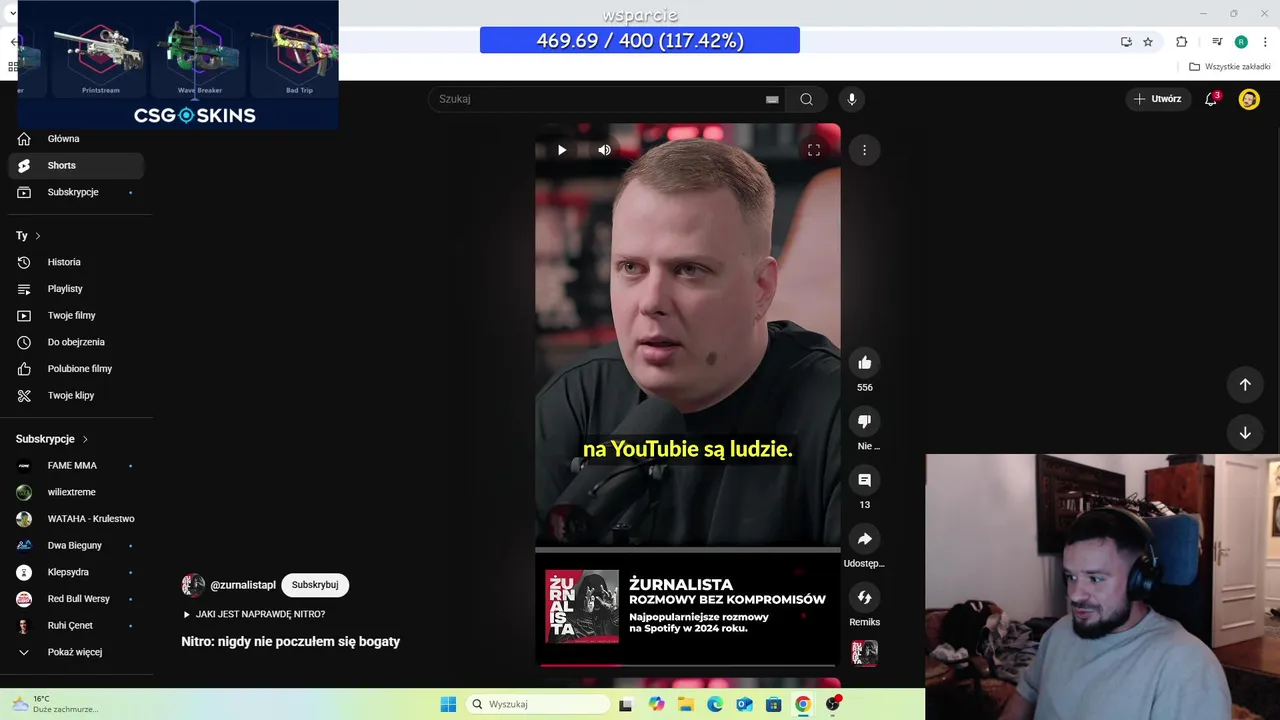Image resolution: width=1280 pixels, height=720 pixels.
Task: Open the Shorts fullscreen view
Action: [x=814, y=150]
